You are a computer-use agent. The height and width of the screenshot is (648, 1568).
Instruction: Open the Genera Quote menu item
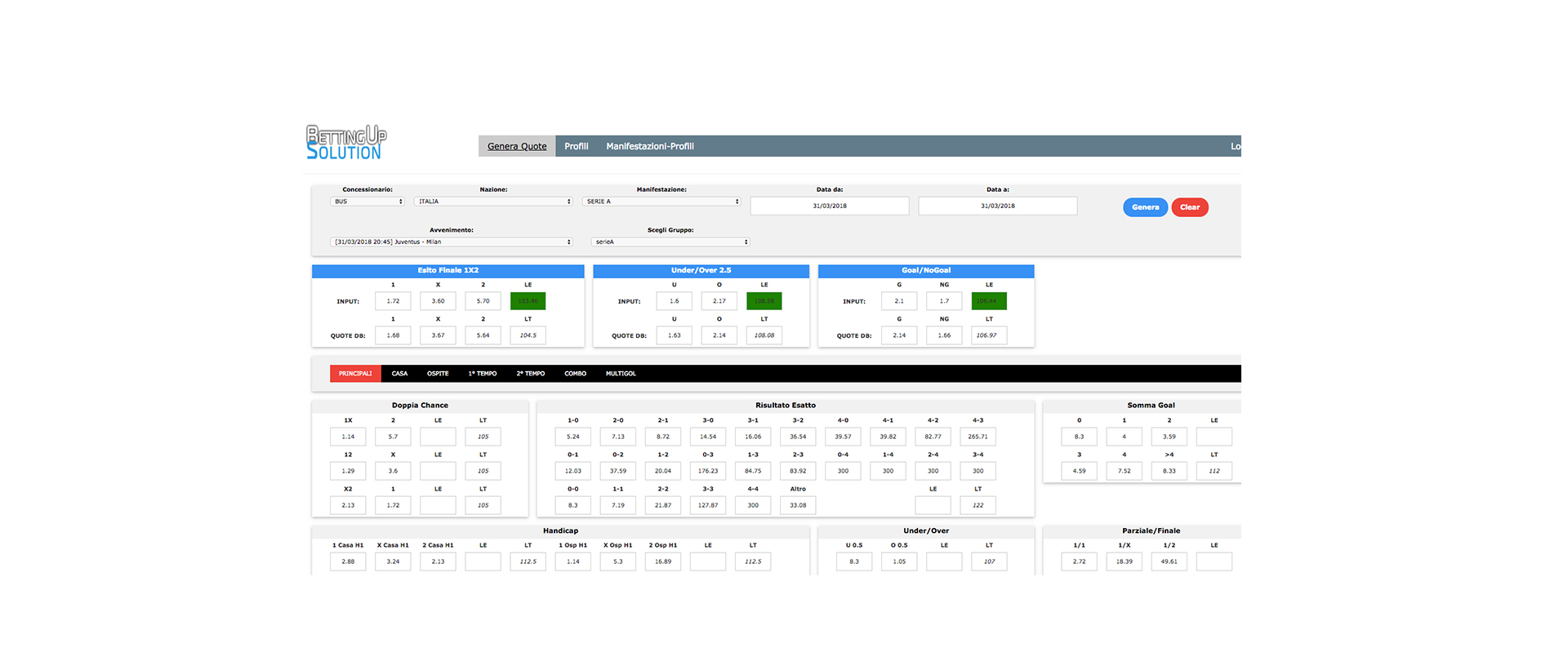[517, 146]
